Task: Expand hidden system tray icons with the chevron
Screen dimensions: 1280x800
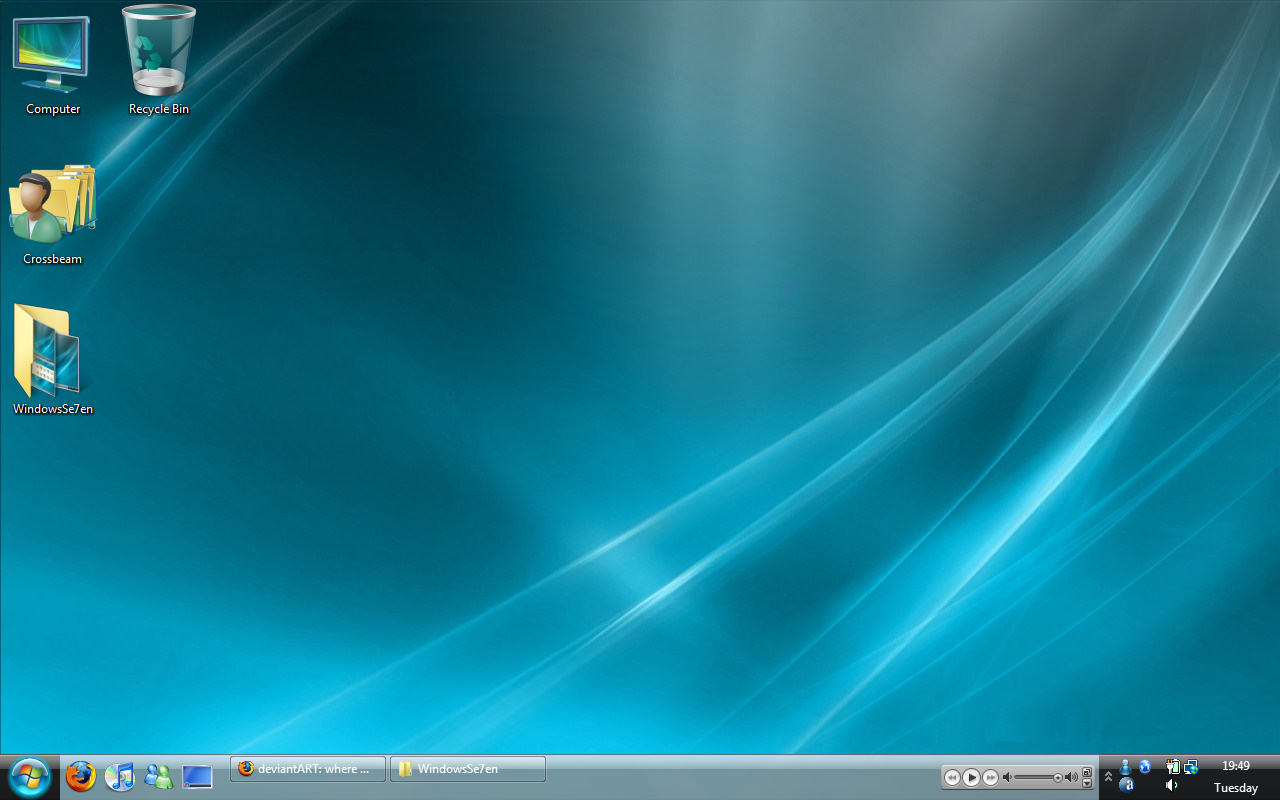Action: (x=1108, y=776)
